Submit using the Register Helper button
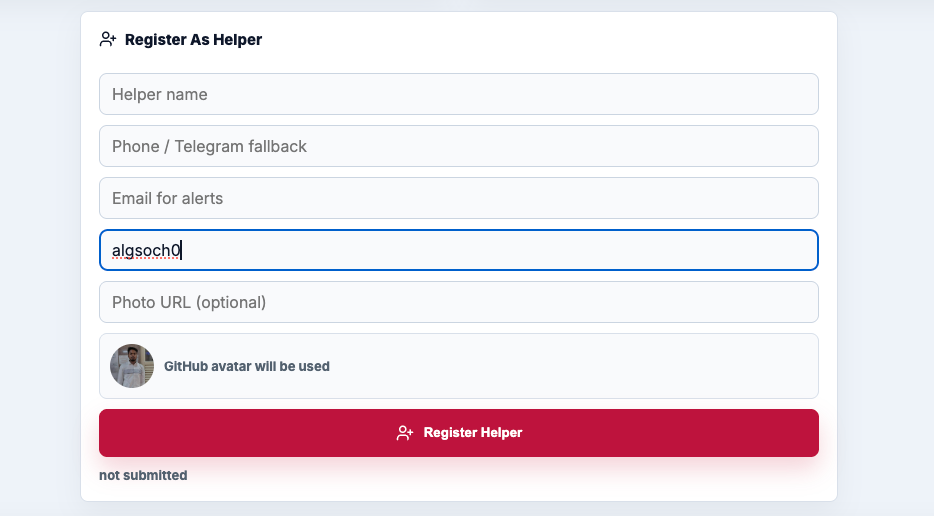Image resolution: width=934 pixels, height=516 pixels. [459, 433]
